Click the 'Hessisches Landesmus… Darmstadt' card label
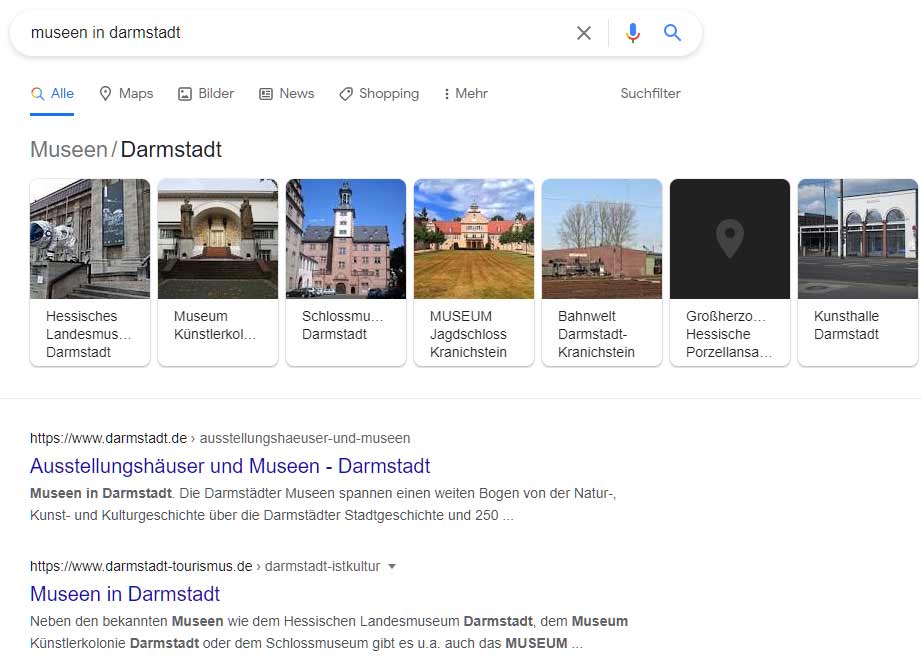Screen dimensions: 922x669 (89, 334)
